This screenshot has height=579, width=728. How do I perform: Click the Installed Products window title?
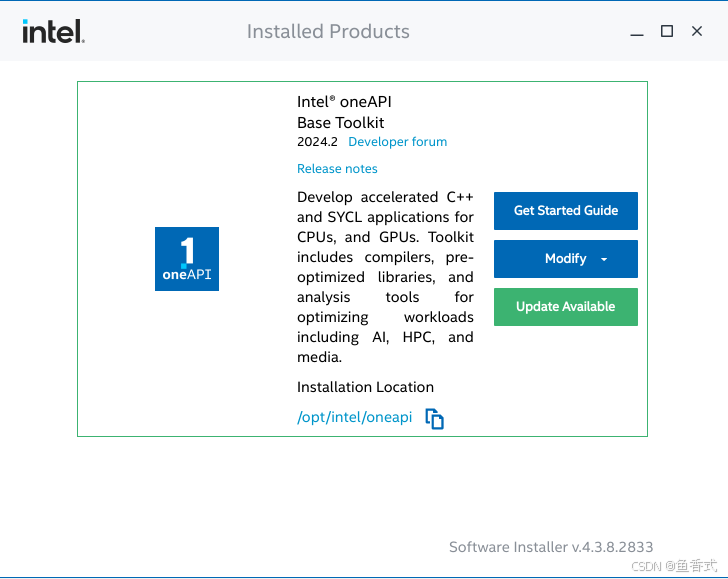pyautogui.click(x=328, y=32)
